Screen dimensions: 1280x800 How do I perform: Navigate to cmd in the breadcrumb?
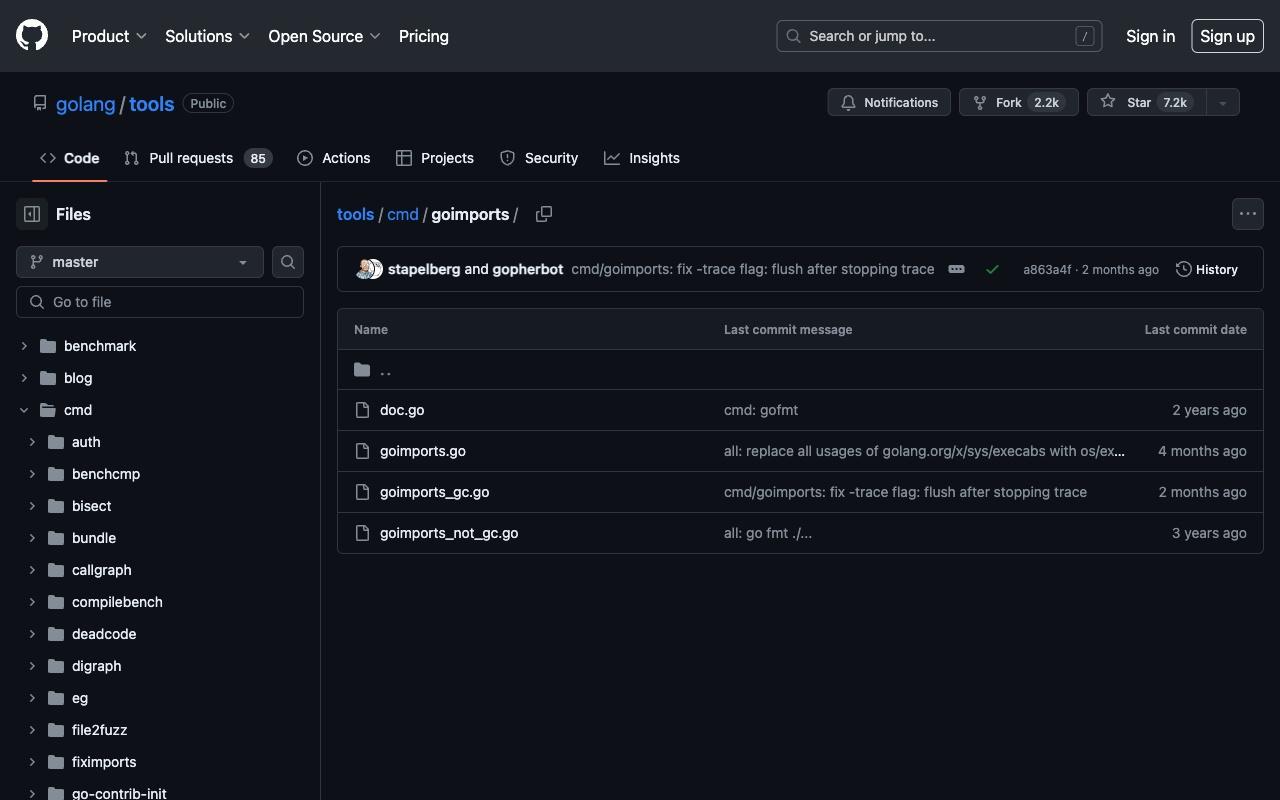(403, 214)
